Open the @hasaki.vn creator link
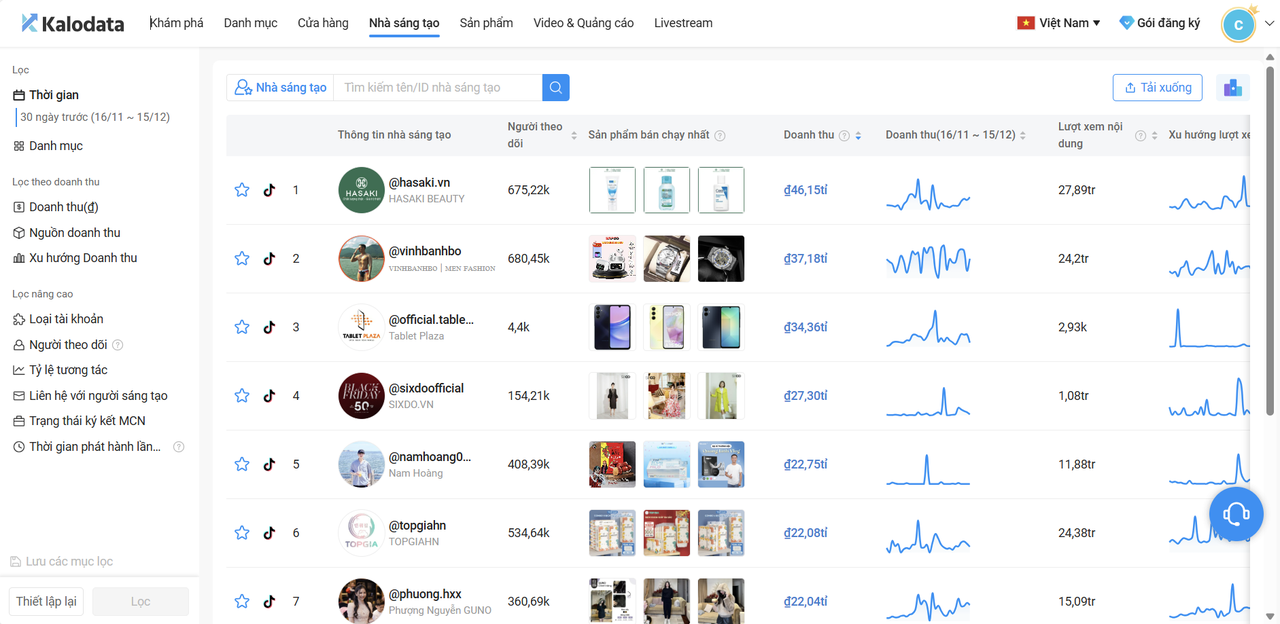 pos(419,183)
